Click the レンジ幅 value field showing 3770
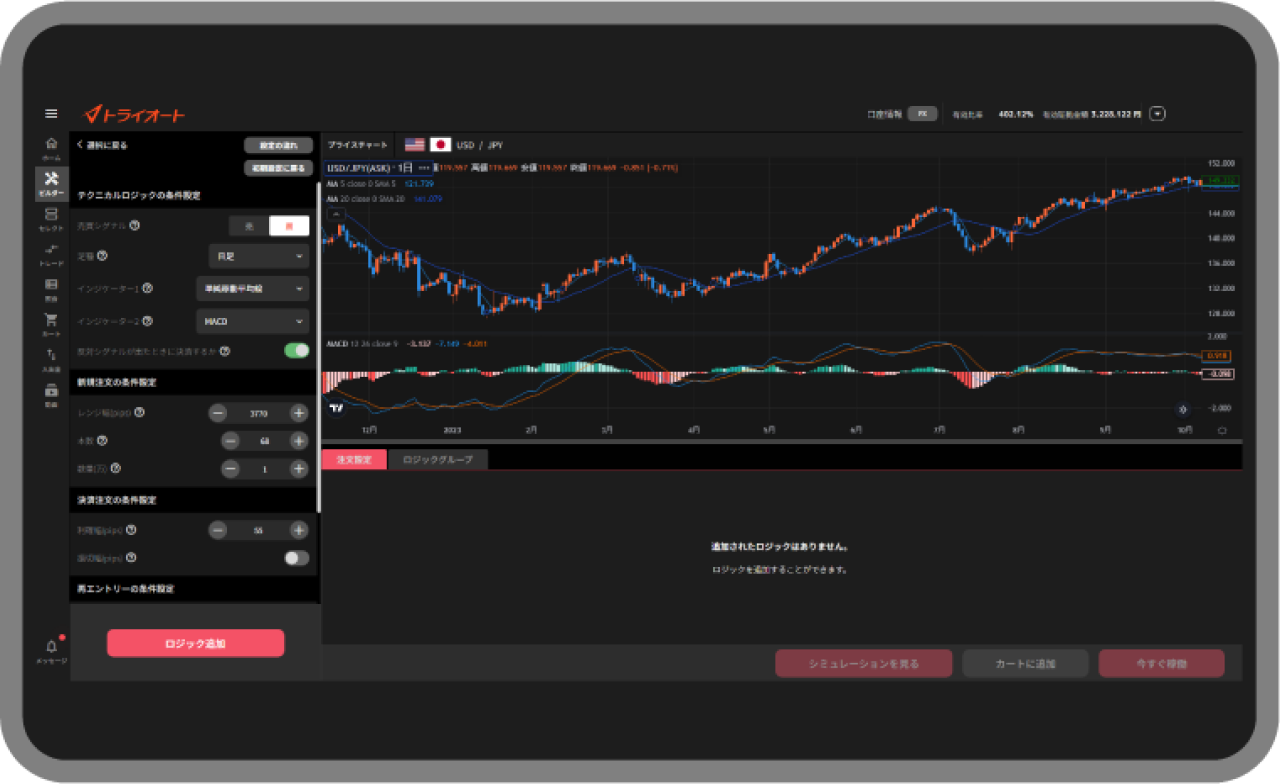 (258, 413)
